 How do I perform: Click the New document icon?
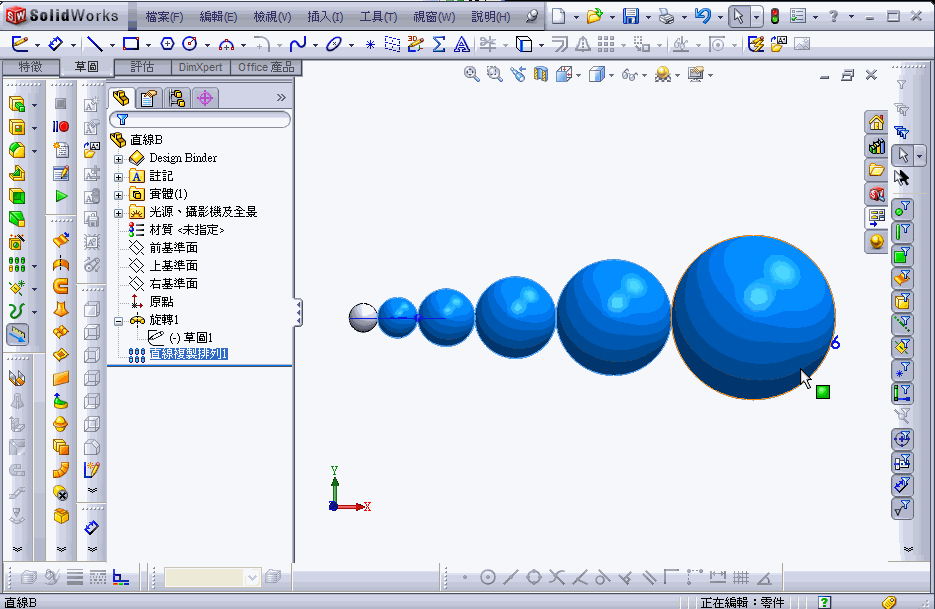[558, 16]
